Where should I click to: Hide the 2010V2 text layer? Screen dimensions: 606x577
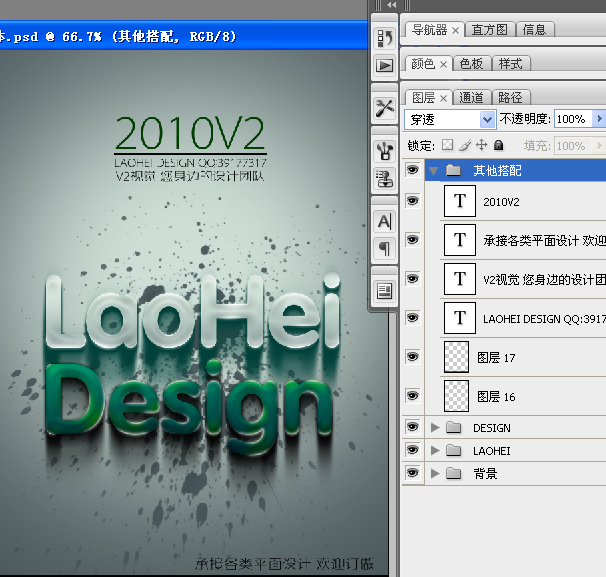tap(412, 201)
